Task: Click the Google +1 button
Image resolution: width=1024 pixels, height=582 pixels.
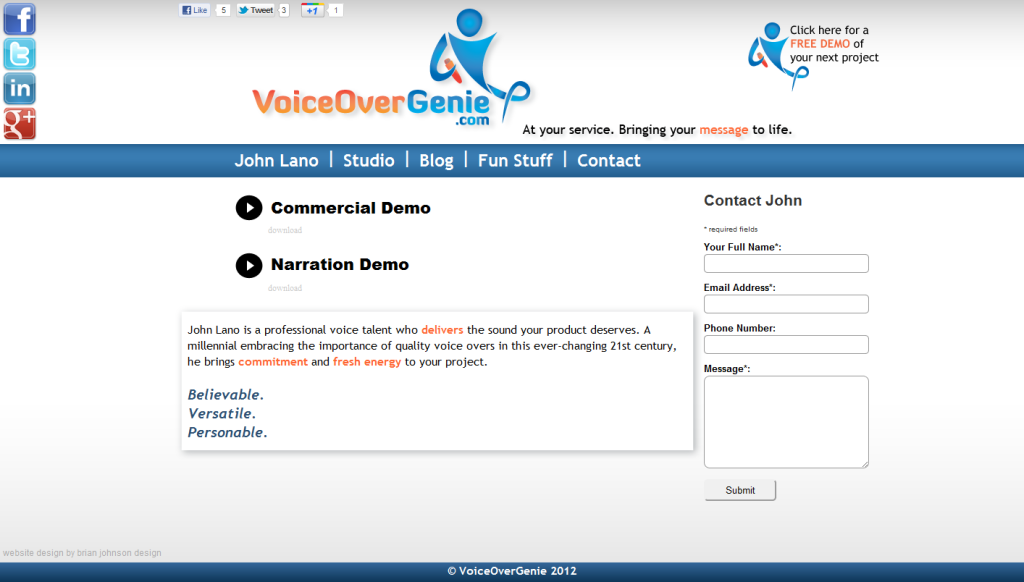Action: point(316,10)
